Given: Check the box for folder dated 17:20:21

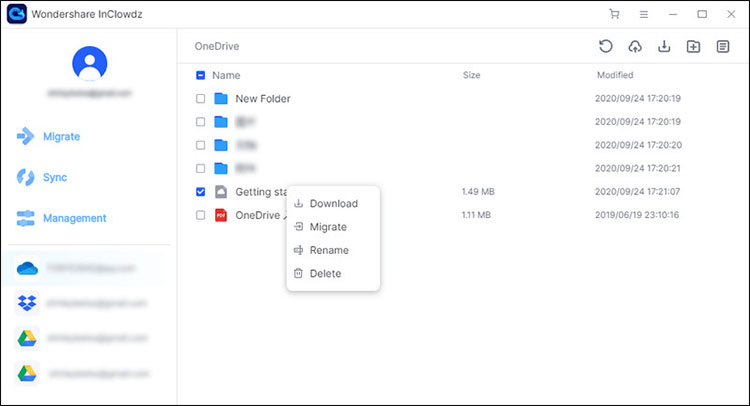Looking at the screenshot, I should [200, 168].
